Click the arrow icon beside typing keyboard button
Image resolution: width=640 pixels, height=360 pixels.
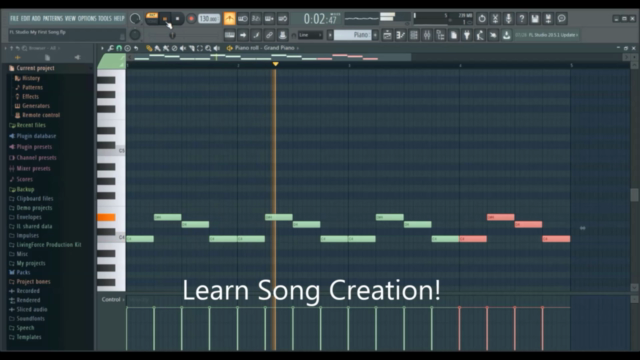point(243,35)
